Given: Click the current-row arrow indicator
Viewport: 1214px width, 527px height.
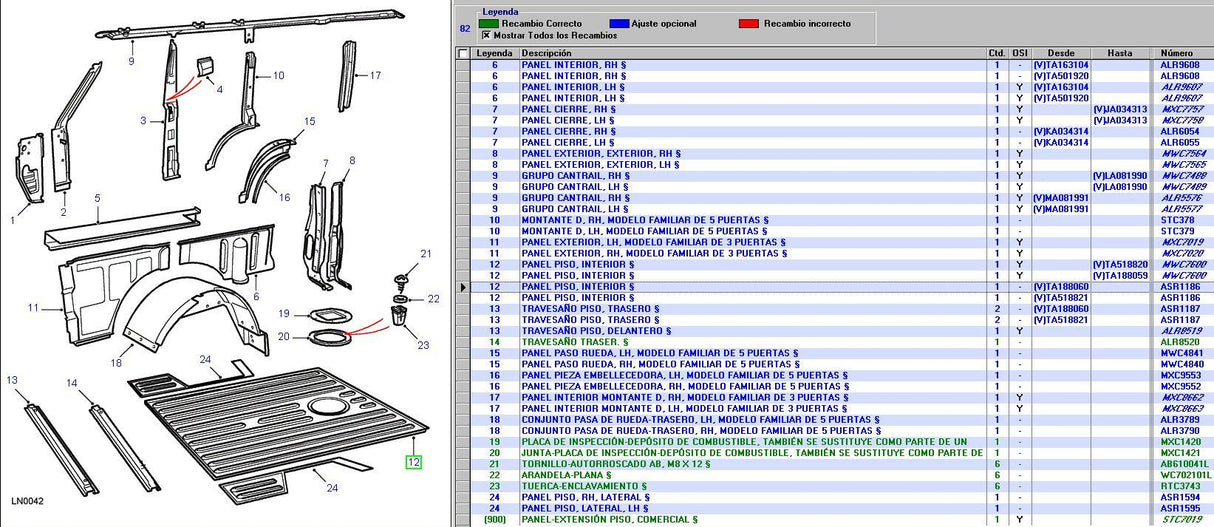Looking at the screenshot, I should 462,287.
